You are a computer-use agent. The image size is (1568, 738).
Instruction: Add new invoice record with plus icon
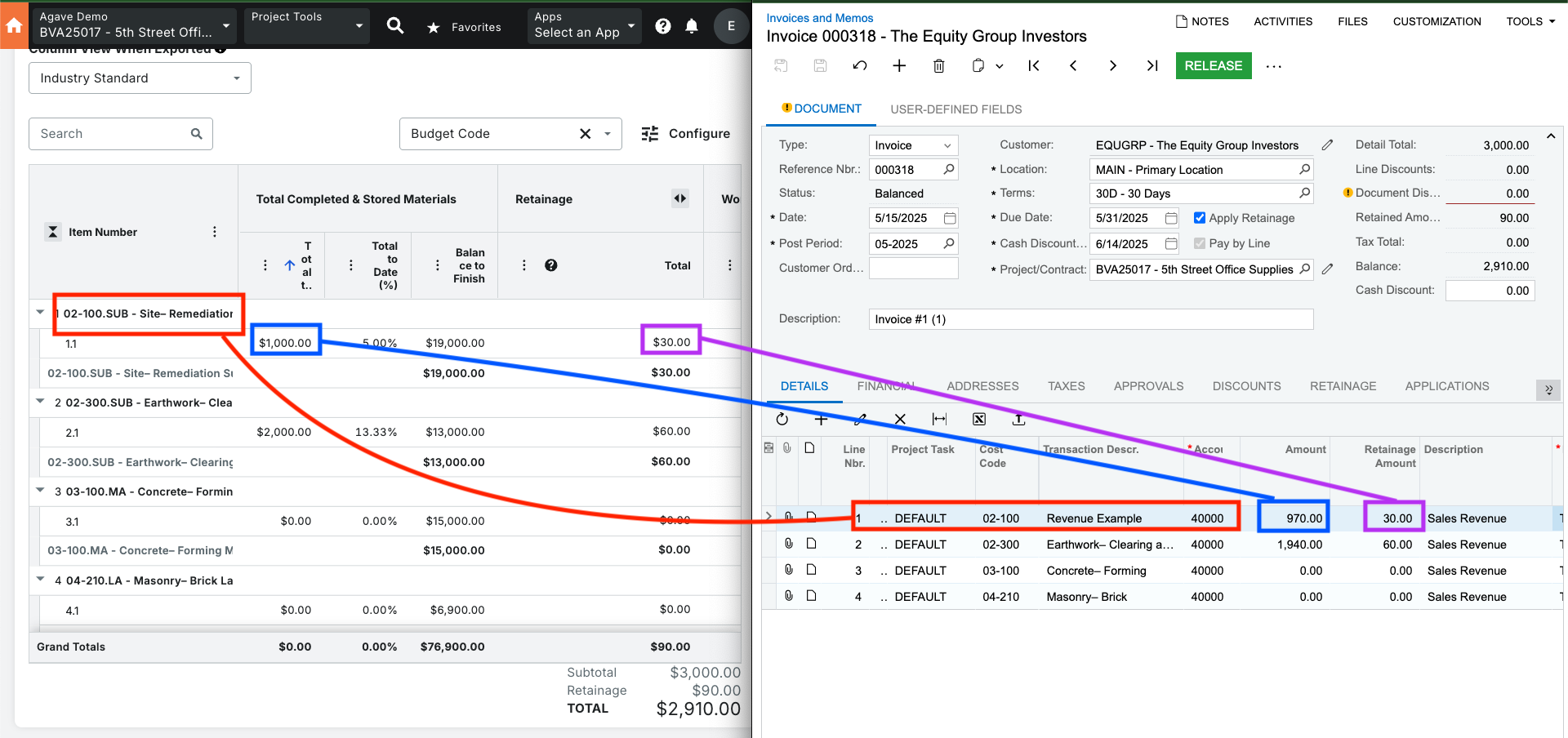899,66
